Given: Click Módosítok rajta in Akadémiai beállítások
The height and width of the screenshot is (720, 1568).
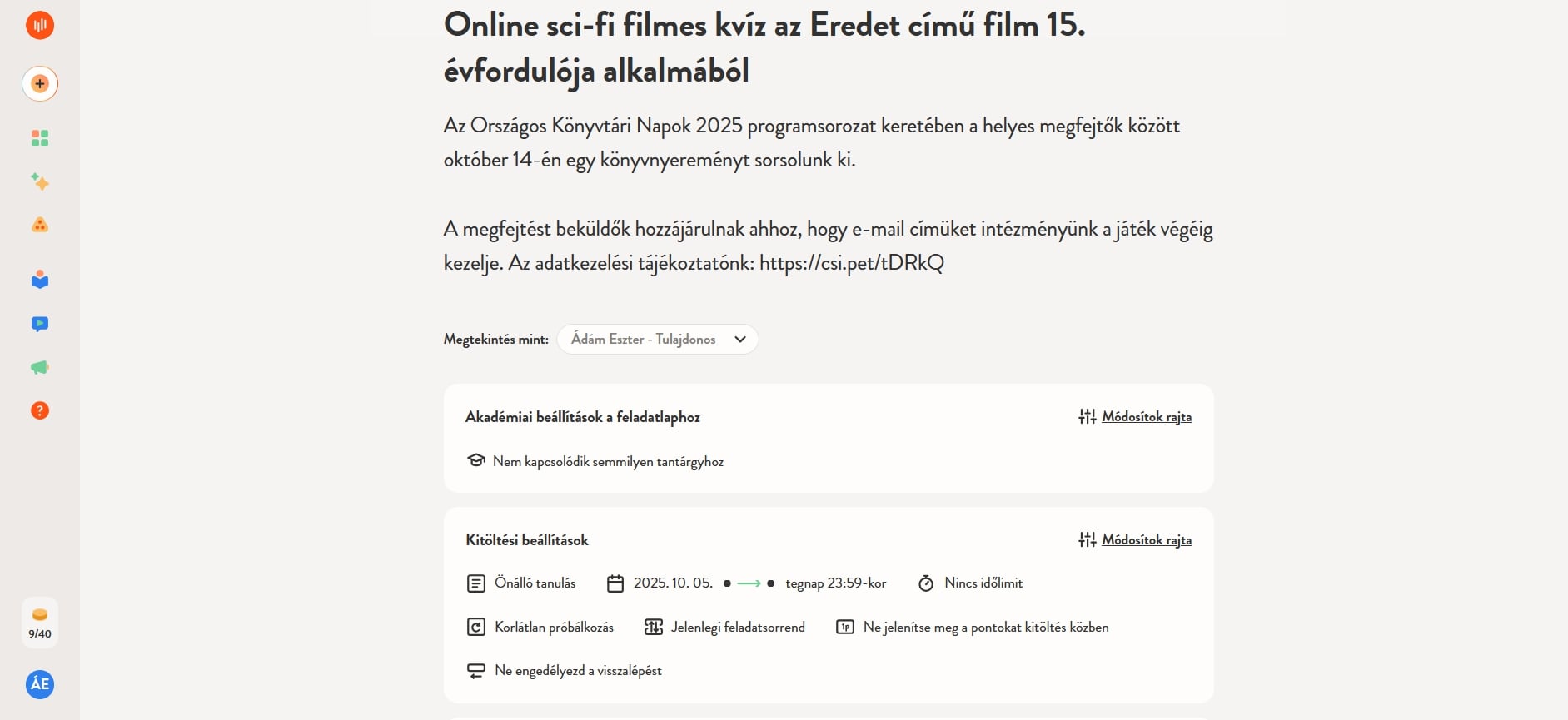Looking at the screenshot, I should 1146,417.
